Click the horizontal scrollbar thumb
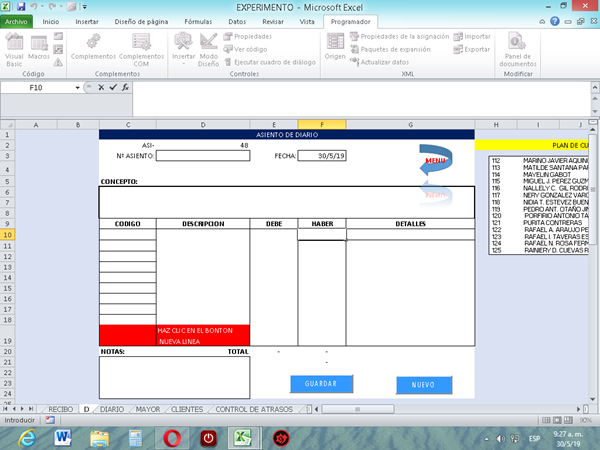600x450 pixels. pos(358,409)
